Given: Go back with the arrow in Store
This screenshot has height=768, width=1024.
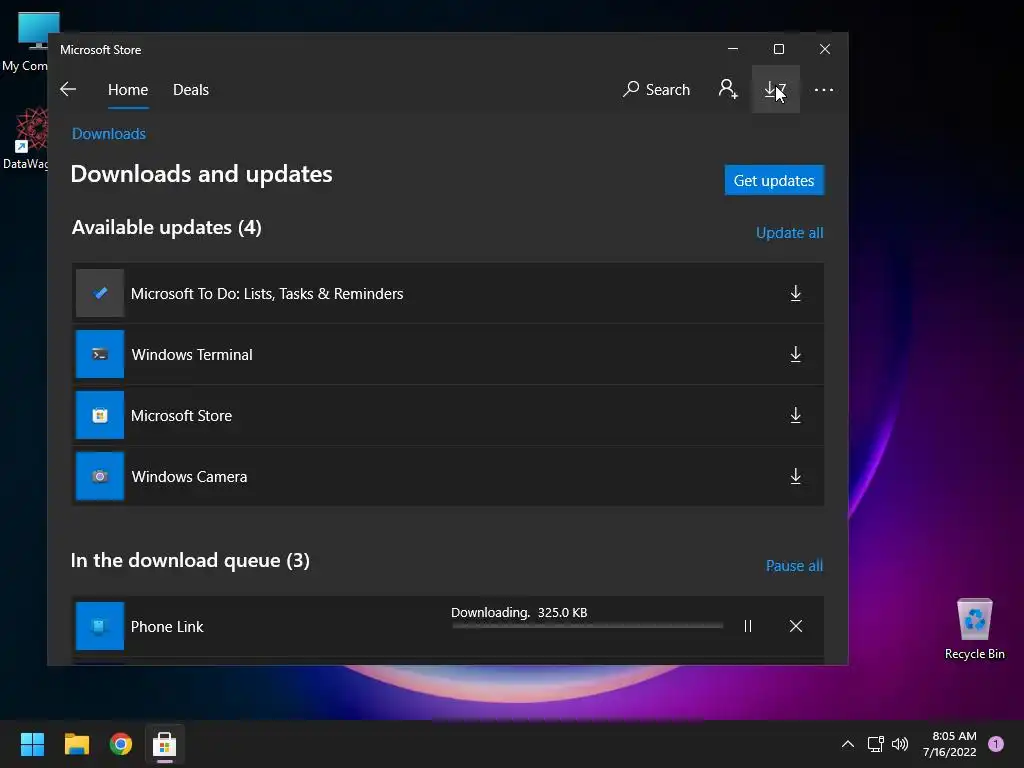Looking at the screenshot, I should click(x=68, y=89).
